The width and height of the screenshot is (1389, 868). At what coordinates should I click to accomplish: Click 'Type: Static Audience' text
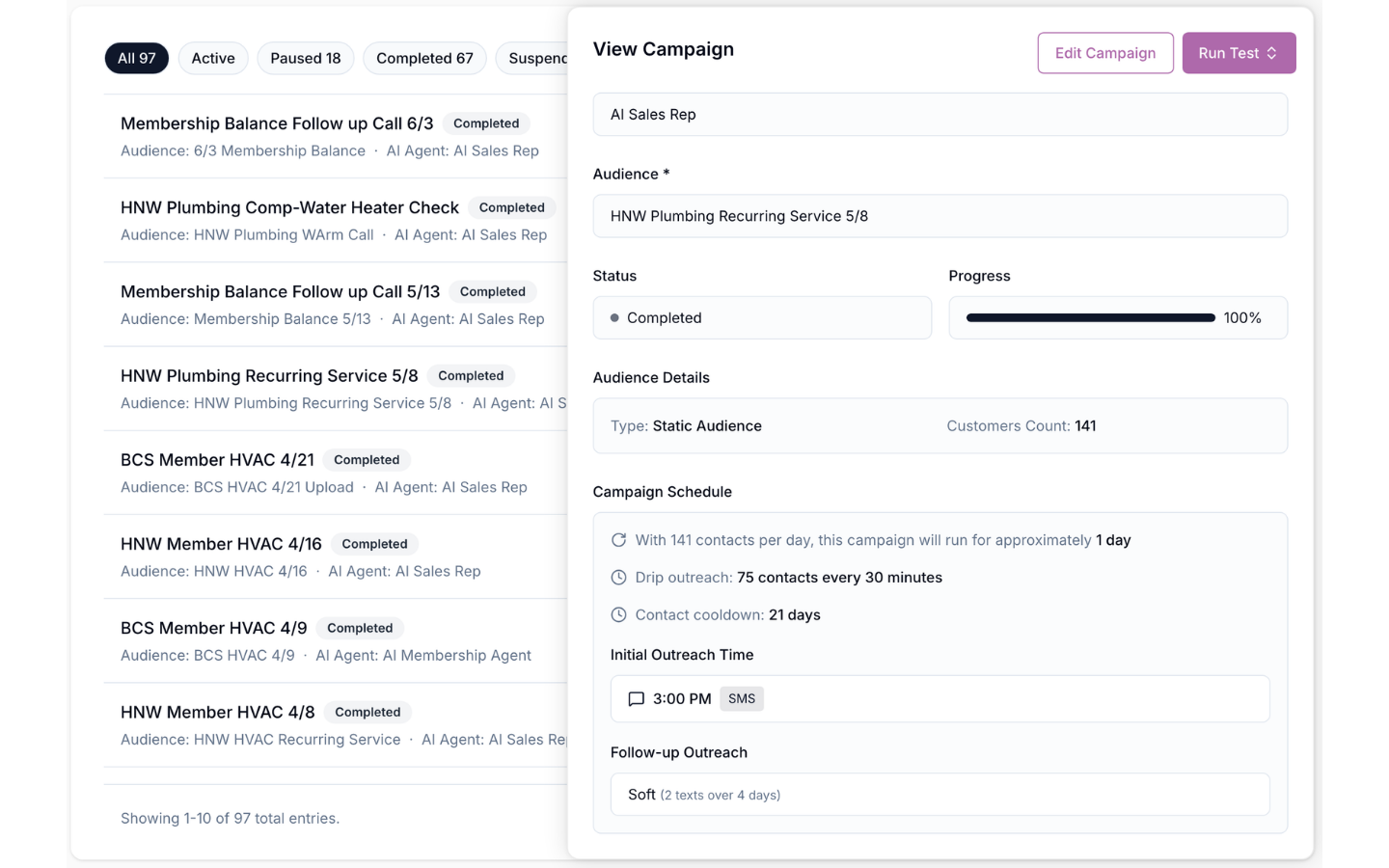pyautogui.click(x=686, y=426)
